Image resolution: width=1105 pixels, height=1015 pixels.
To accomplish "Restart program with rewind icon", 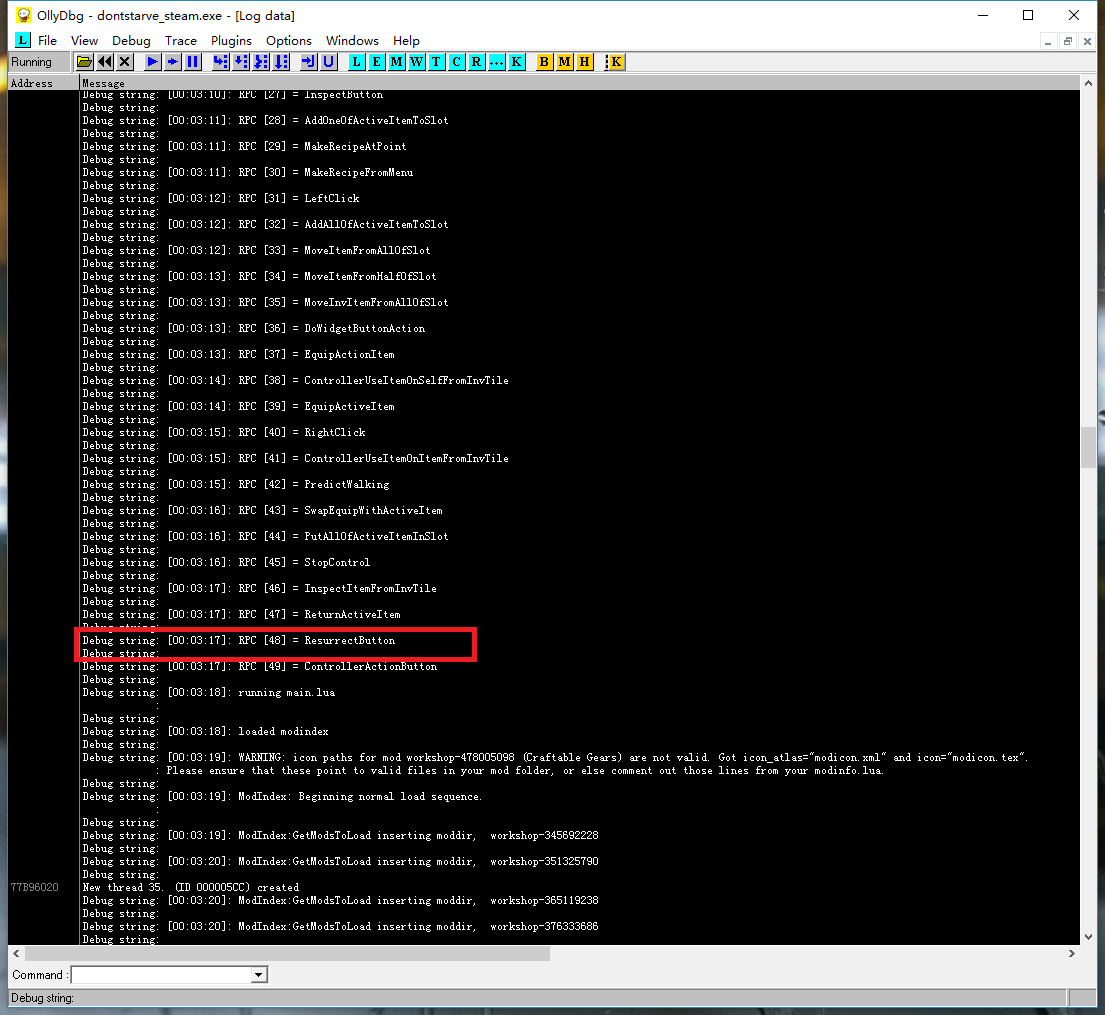I will pos(105,62).
